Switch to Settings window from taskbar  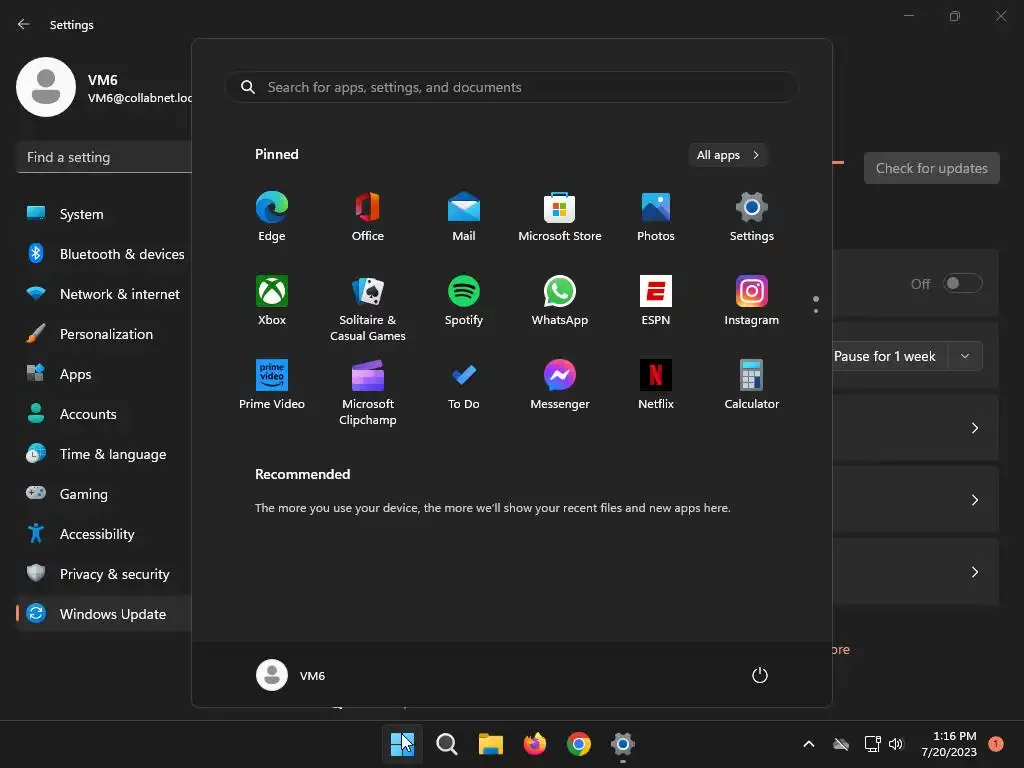(x=623, y=744)
